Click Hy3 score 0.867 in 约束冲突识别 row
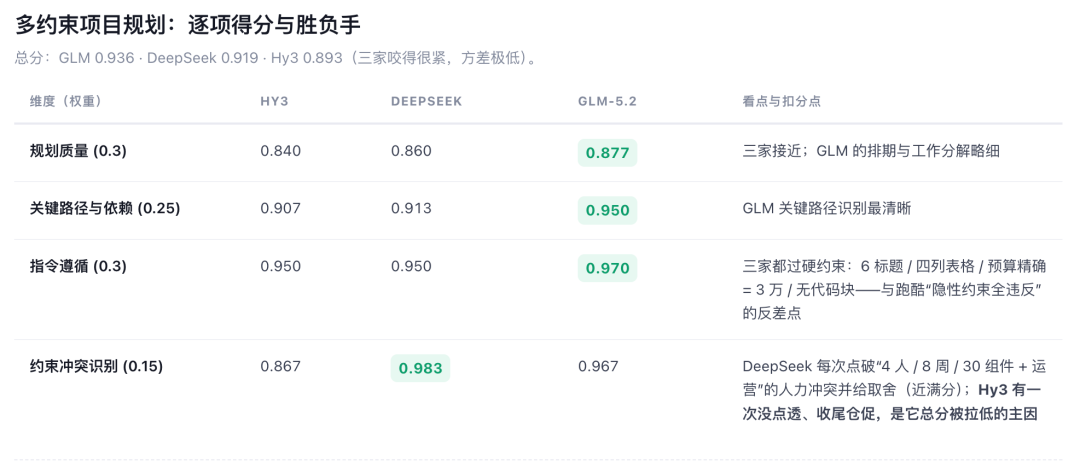Image resolution: width=1080 pixels, height=468 pixels. pos(280,367)
